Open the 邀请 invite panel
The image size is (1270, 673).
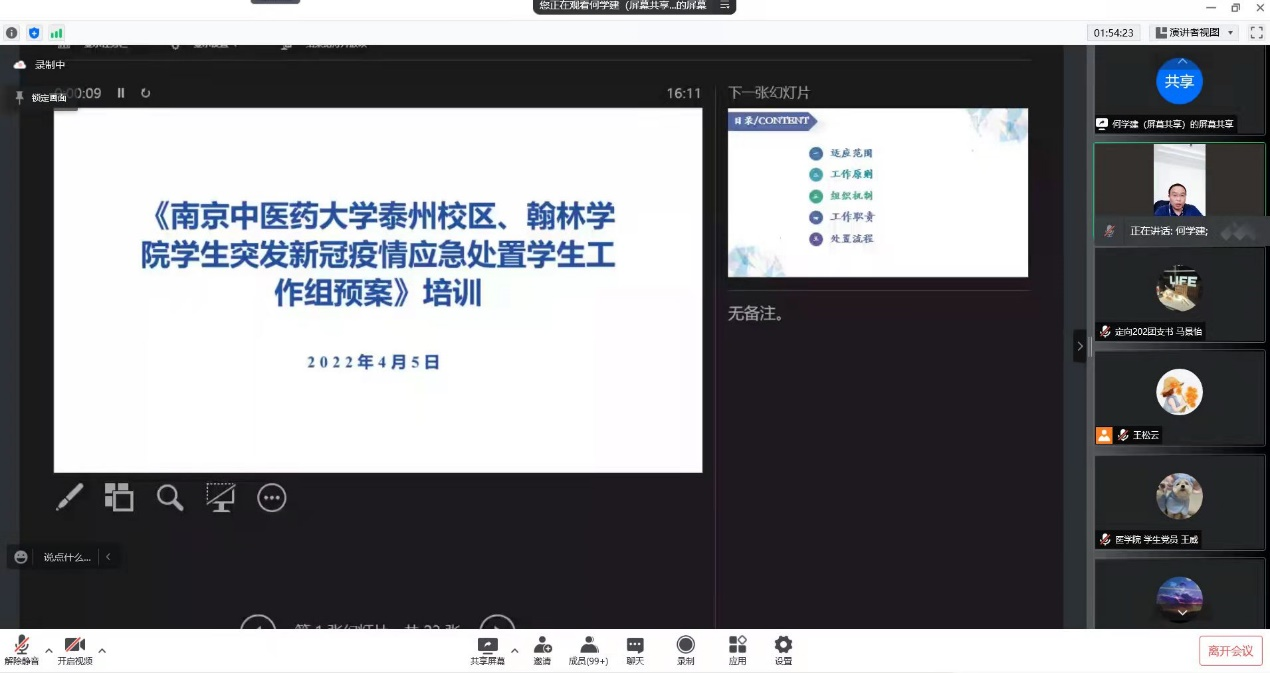(x=542, y=651)
